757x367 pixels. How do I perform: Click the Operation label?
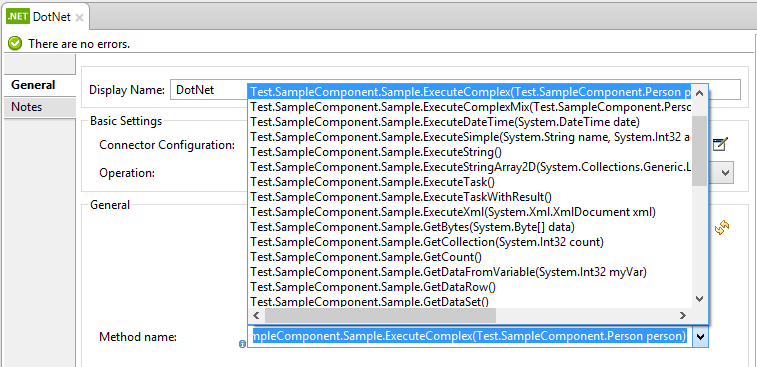tap(127, 173)
